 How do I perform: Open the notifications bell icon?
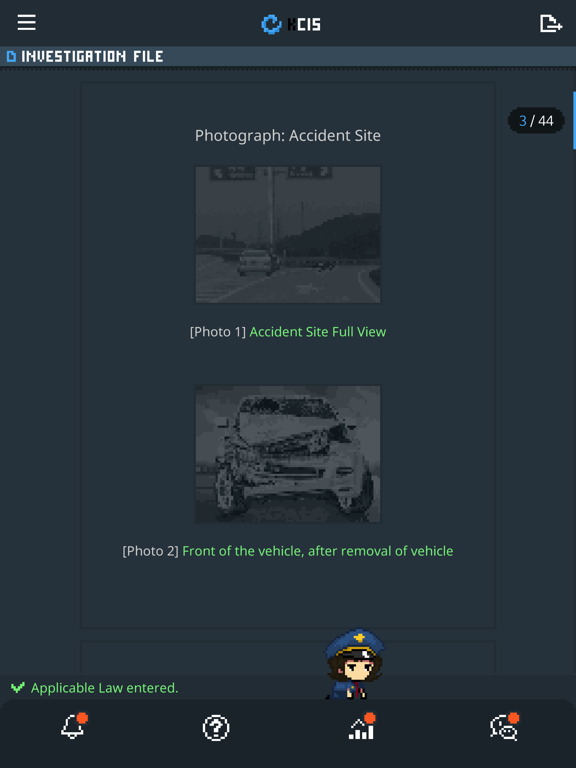tap(73, 726)
